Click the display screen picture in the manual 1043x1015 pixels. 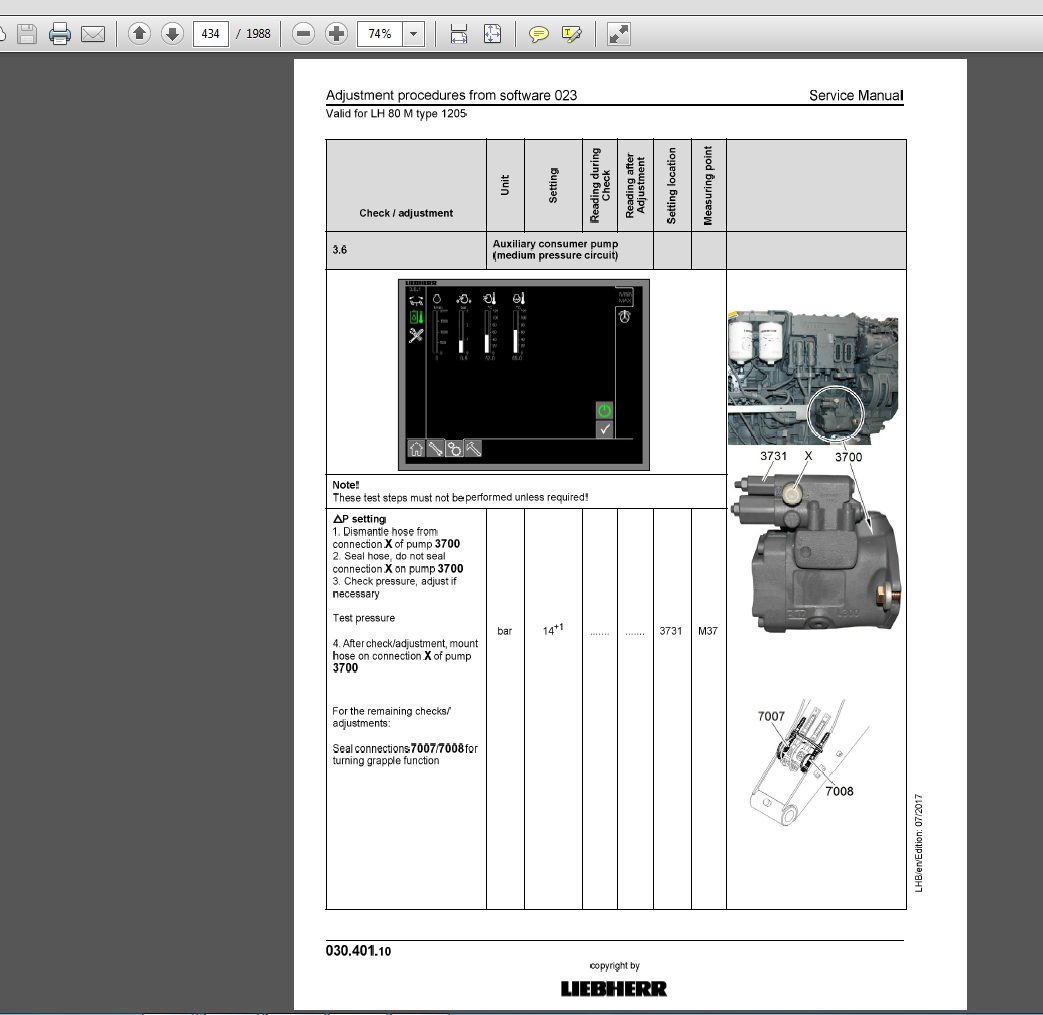pyautogui.click(x=523, y=375)
